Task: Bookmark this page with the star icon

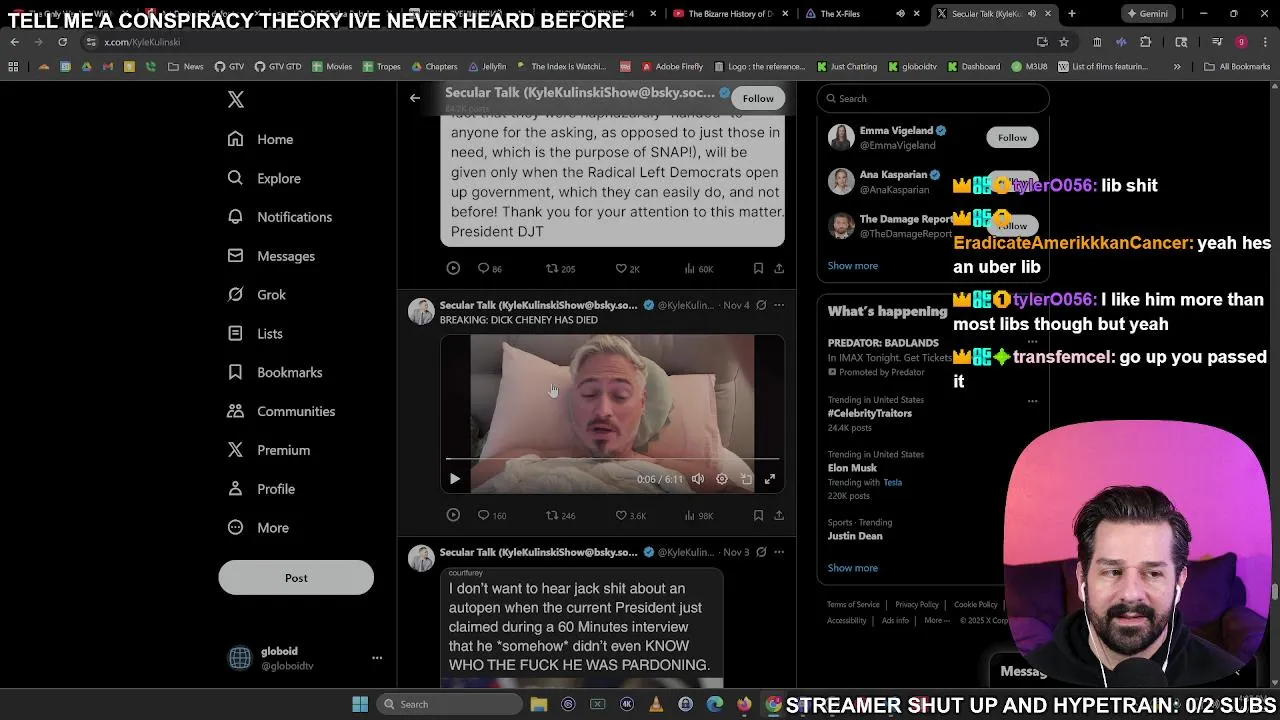Action: [x=1064, y=42]
